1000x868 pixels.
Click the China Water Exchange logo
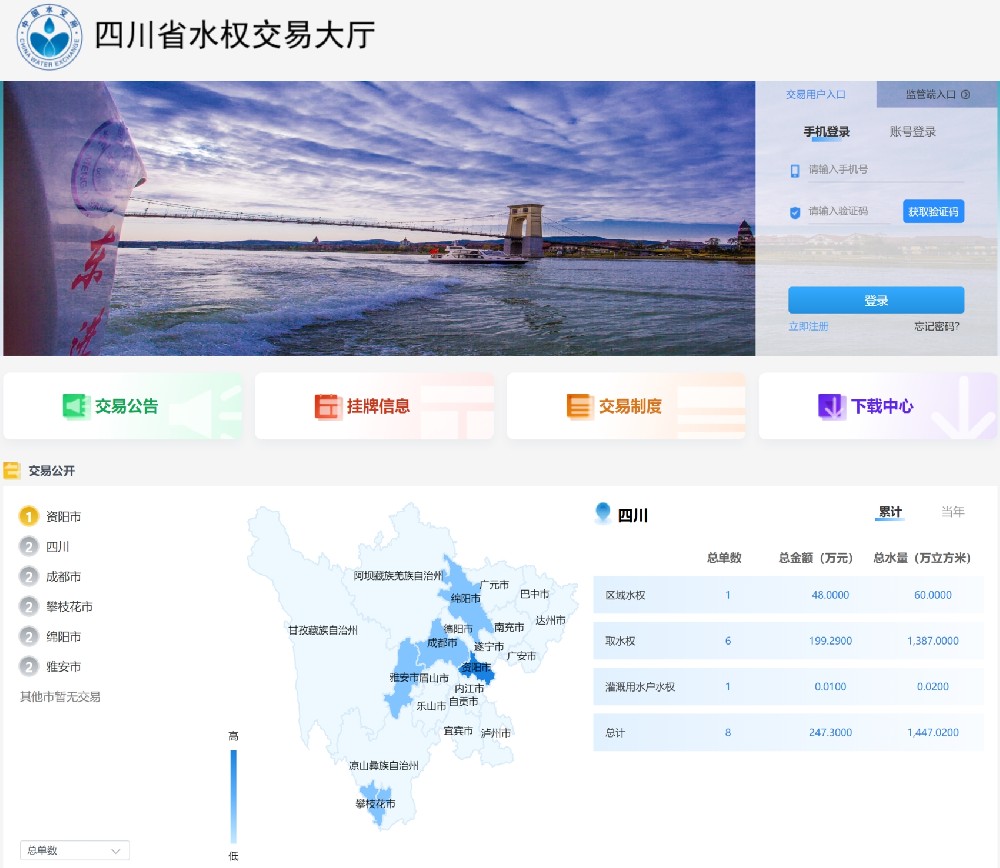coord(49,37)
